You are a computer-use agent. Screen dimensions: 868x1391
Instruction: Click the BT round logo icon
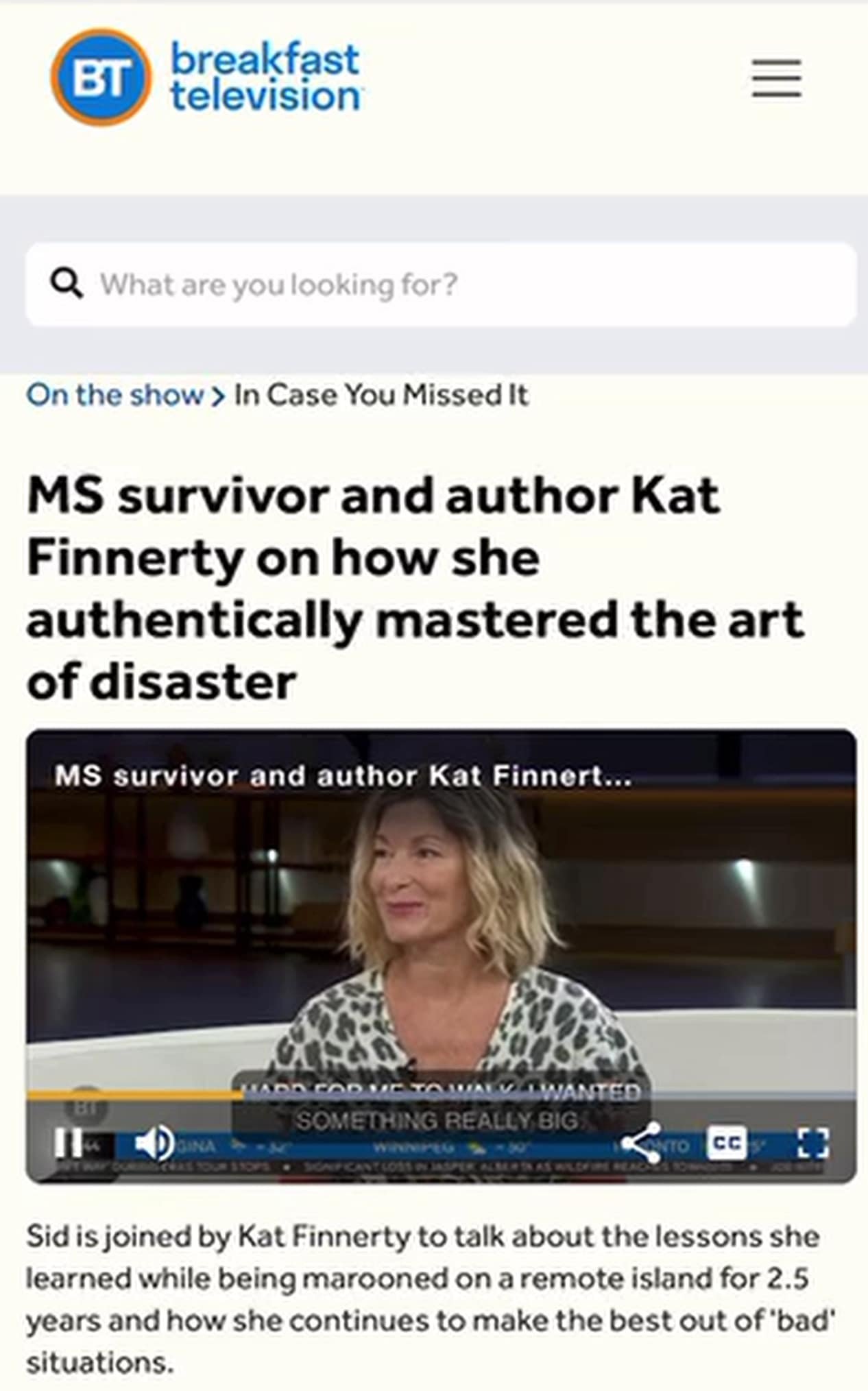pyautogui.click(x=101, y=77)
